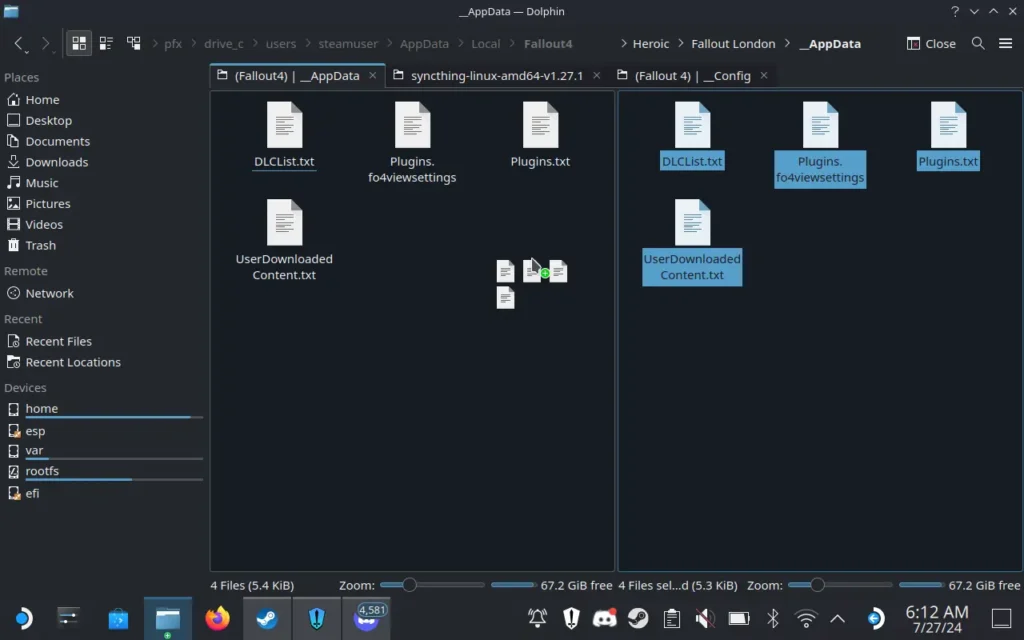Switch to Compact view mode
1024x640 pixels.
(106, 44)
